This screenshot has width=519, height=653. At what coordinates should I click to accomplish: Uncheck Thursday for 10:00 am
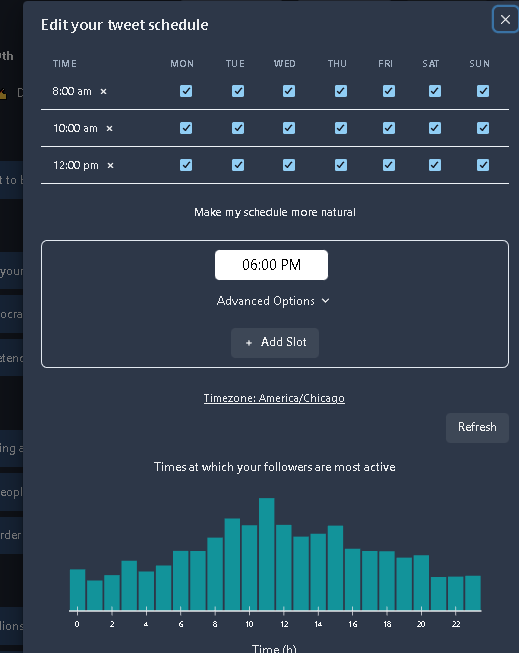point(341,128)
